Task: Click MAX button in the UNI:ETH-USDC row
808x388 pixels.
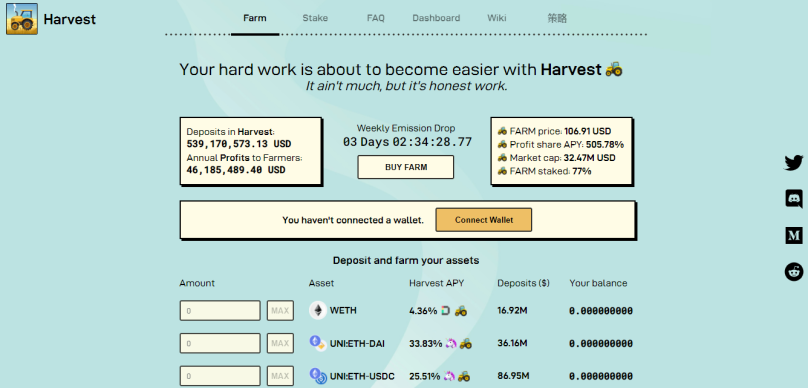Action: coord(280,376)
